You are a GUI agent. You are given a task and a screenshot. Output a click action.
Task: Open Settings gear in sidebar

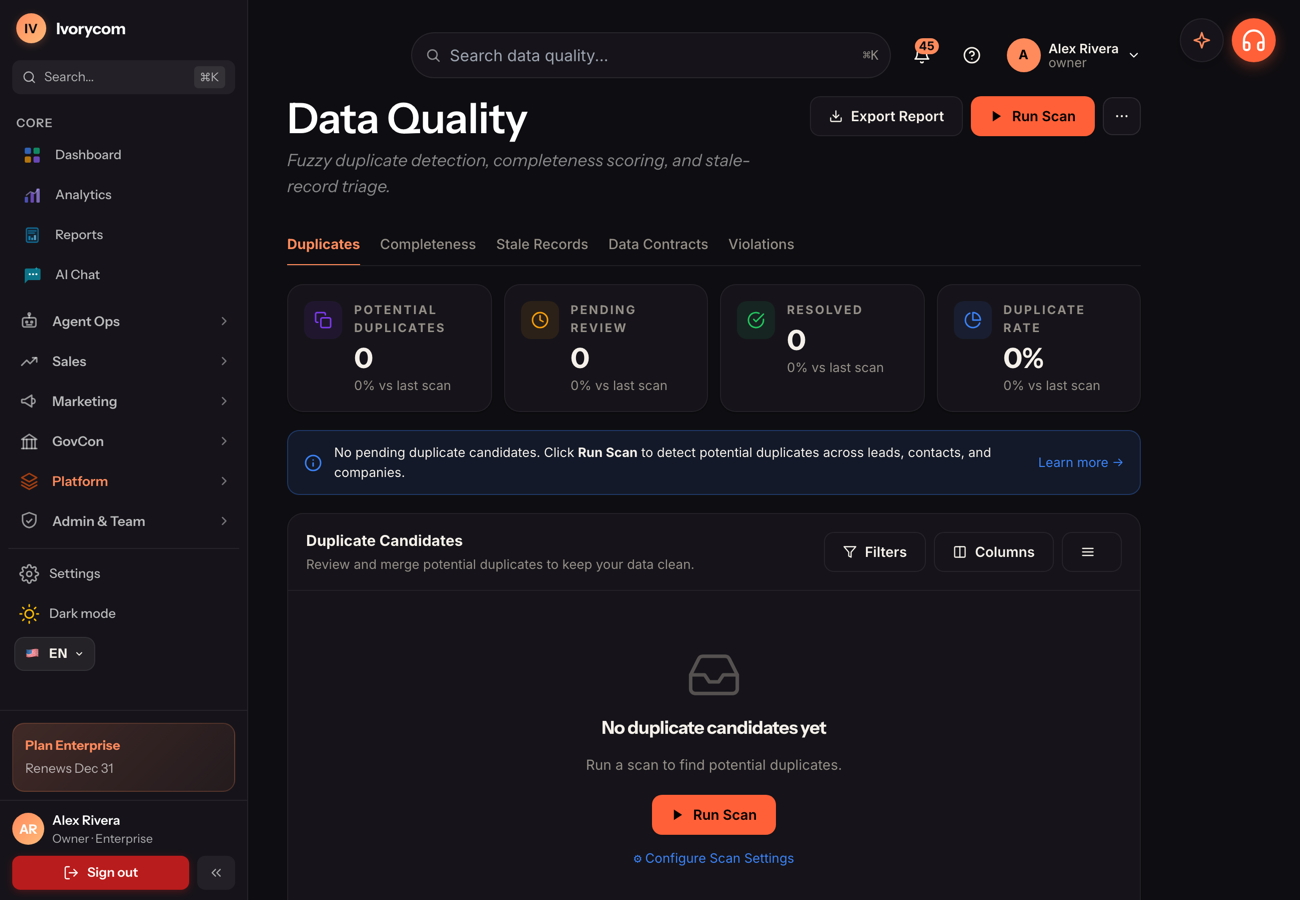(29, 574)
